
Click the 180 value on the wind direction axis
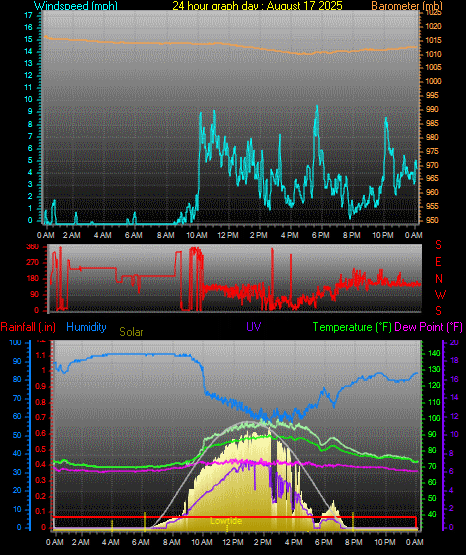pos(33,279)
